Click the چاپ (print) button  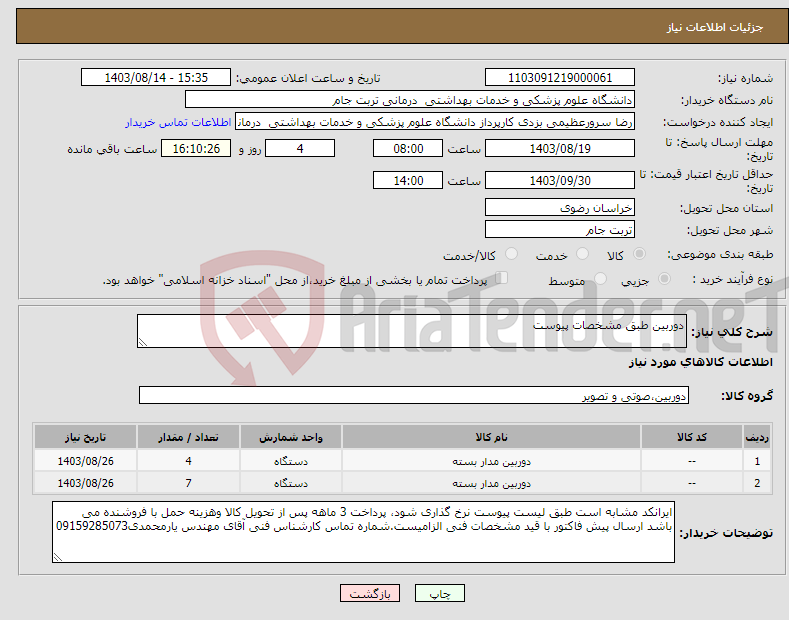tap(439, 594)
